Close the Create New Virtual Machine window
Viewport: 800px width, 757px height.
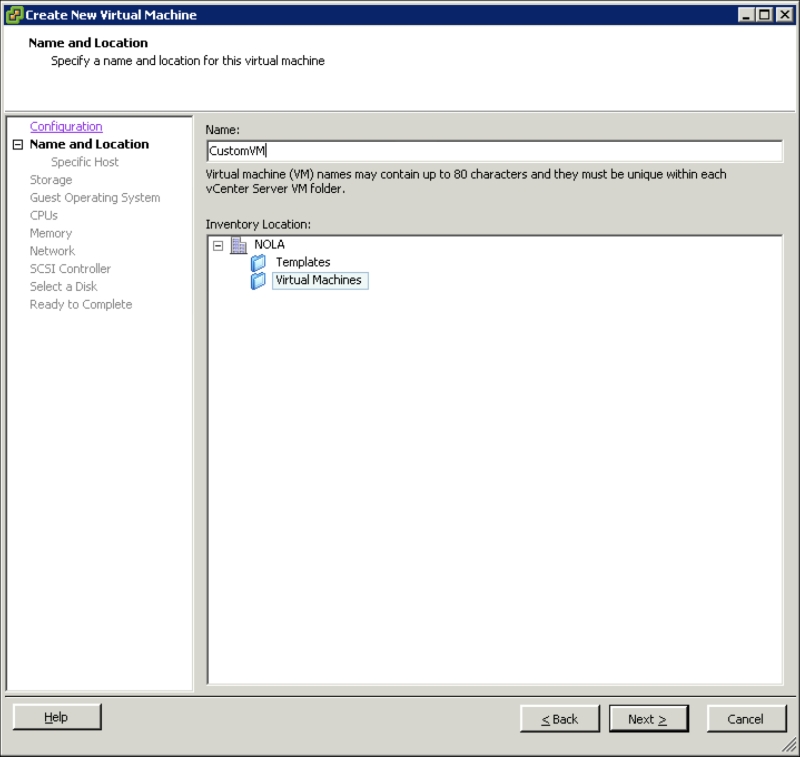784,15
